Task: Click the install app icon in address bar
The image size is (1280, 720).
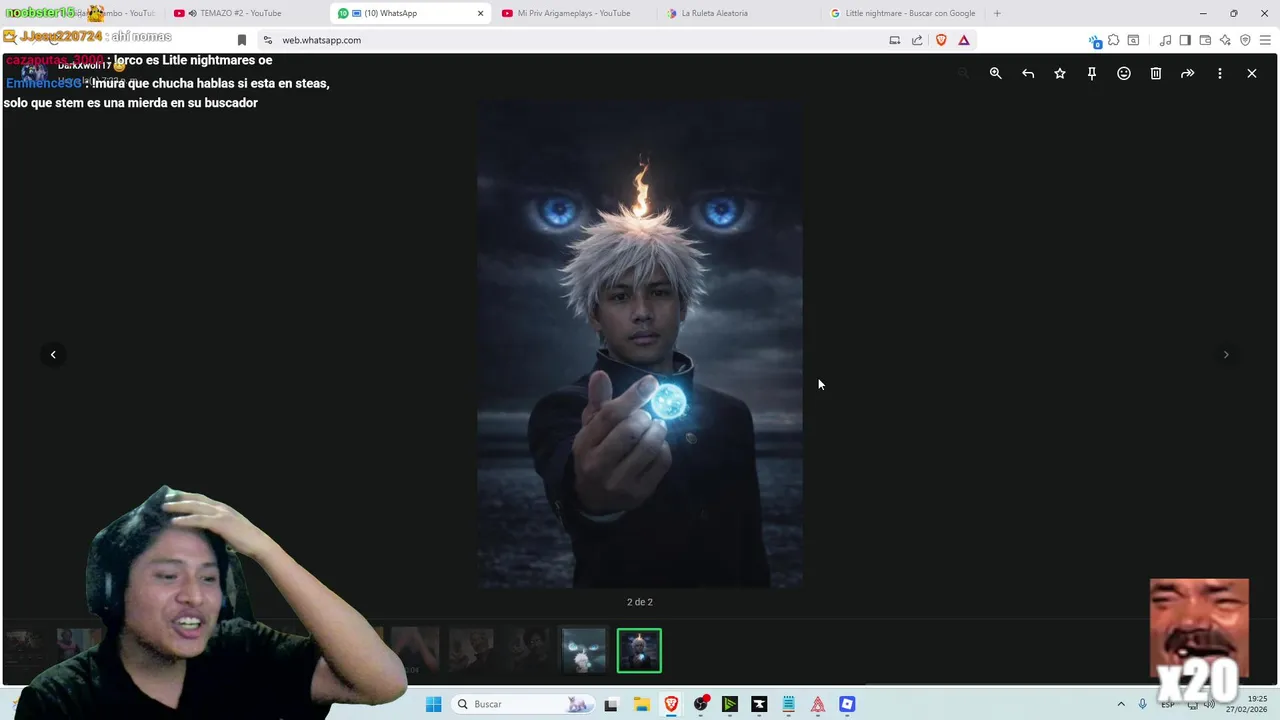Action: (x=895, y=40)
